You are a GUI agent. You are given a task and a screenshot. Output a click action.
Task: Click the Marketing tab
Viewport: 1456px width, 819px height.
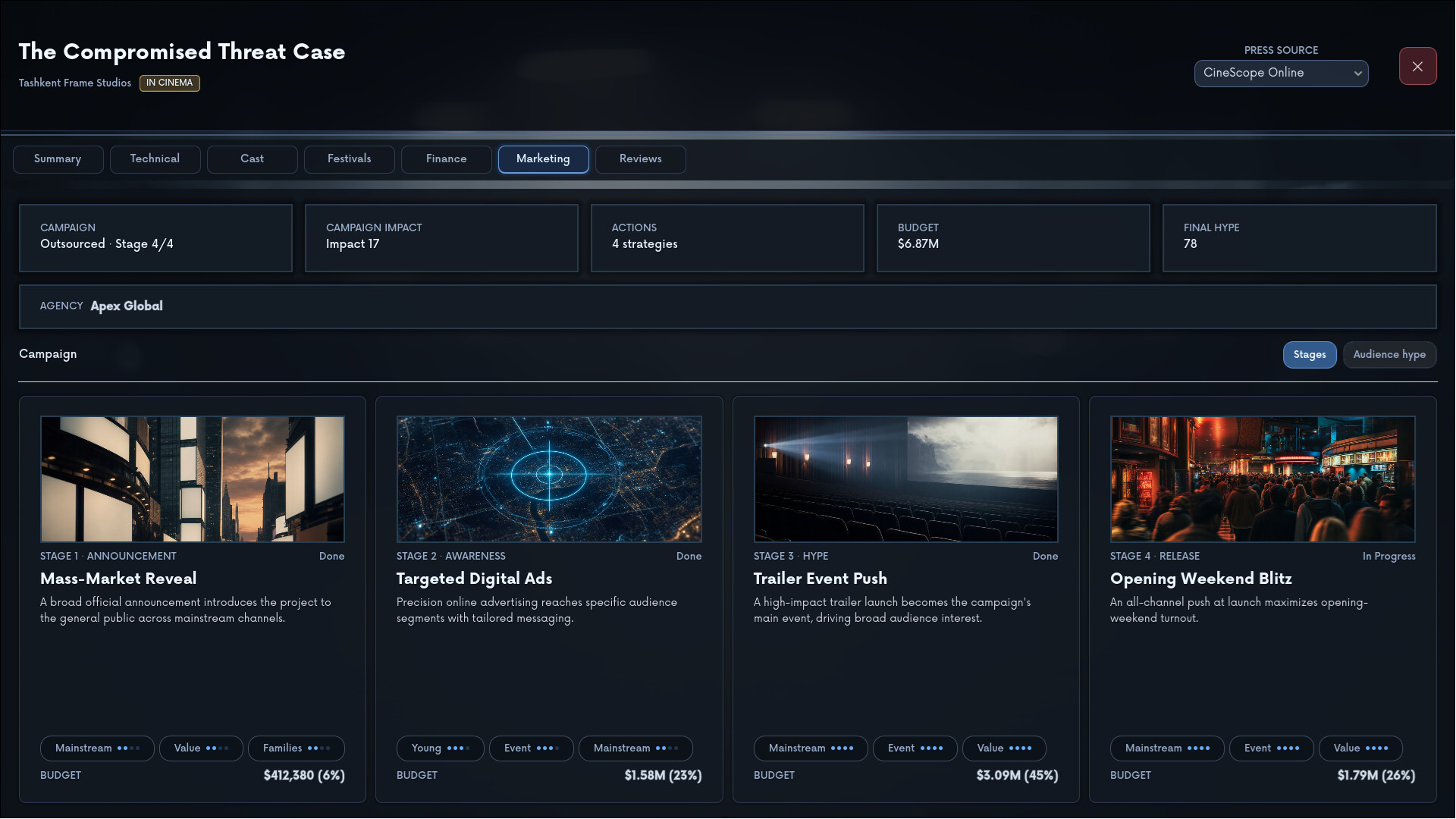[x=543, y=158]
